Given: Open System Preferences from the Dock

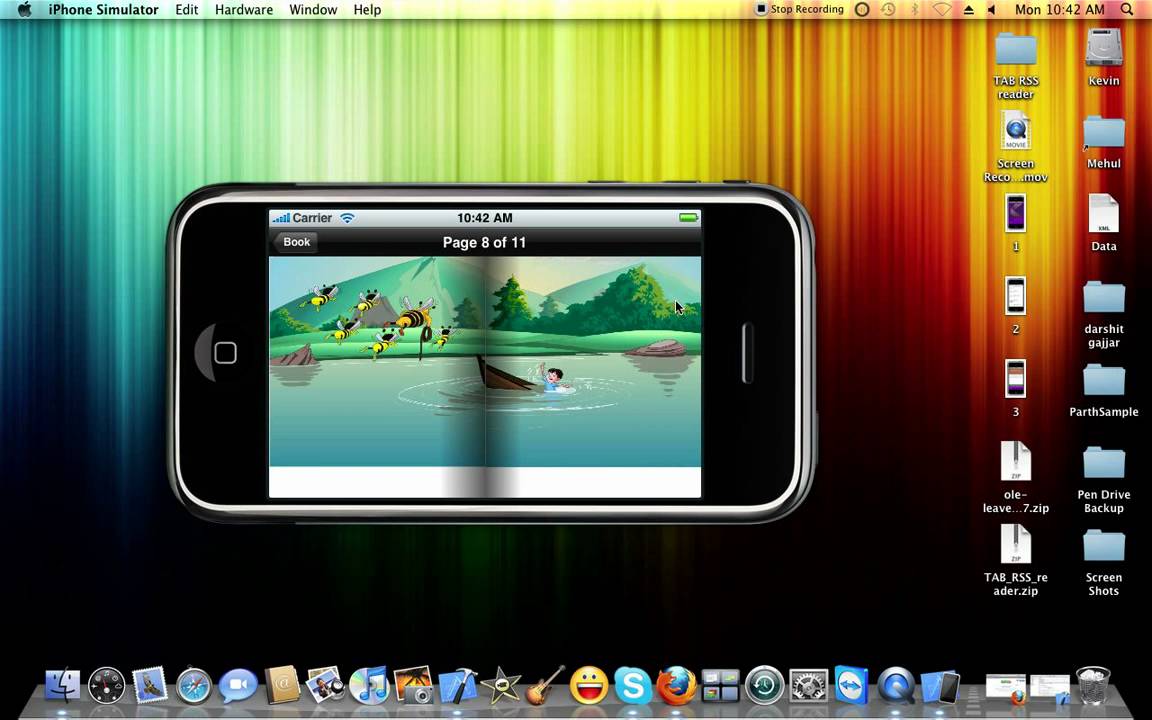Looking at the screenshot, I should point(807,685).
